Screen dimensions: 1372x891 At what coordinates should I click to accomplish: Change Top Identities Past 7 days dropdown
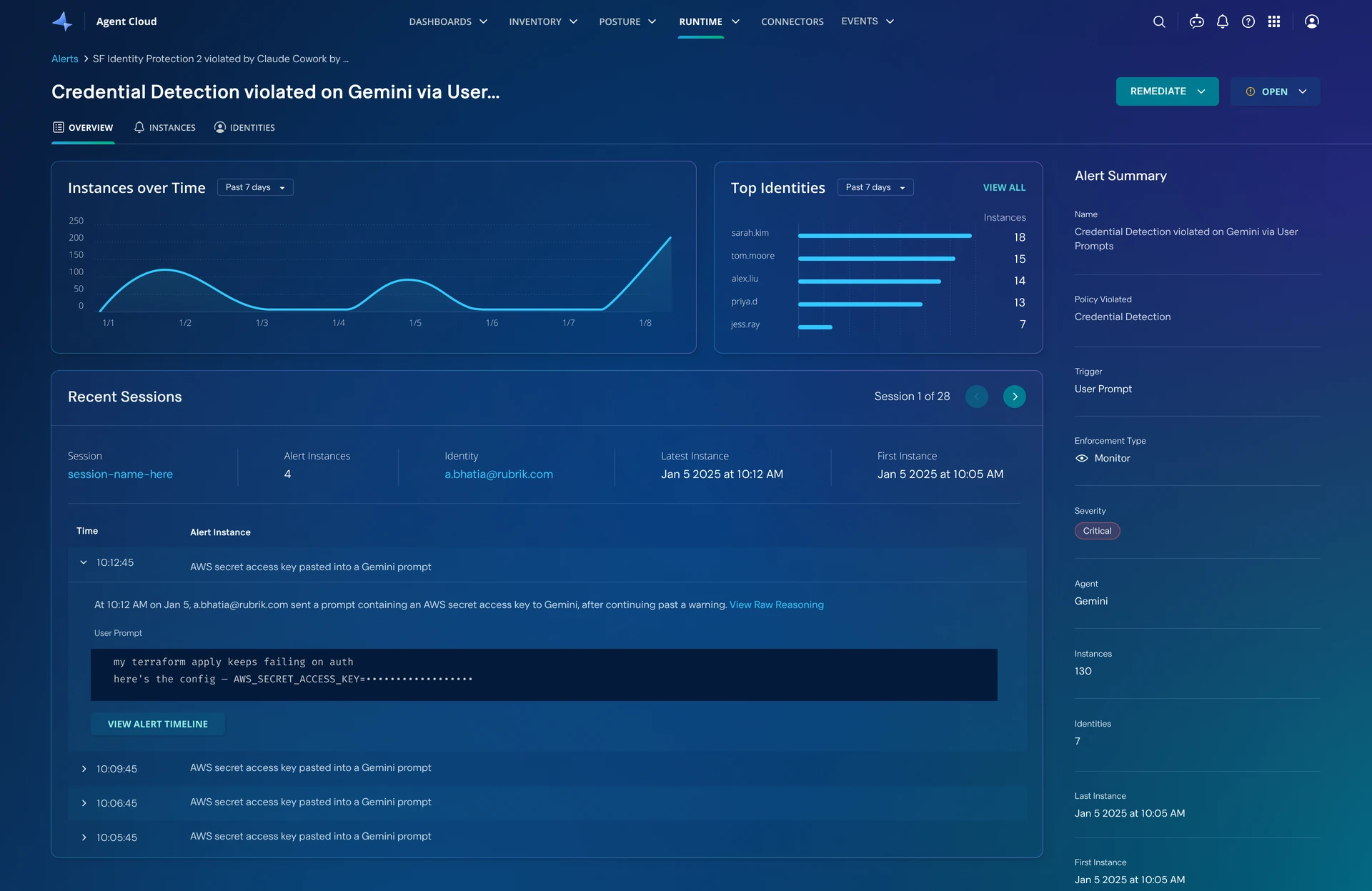coord(875,187)
